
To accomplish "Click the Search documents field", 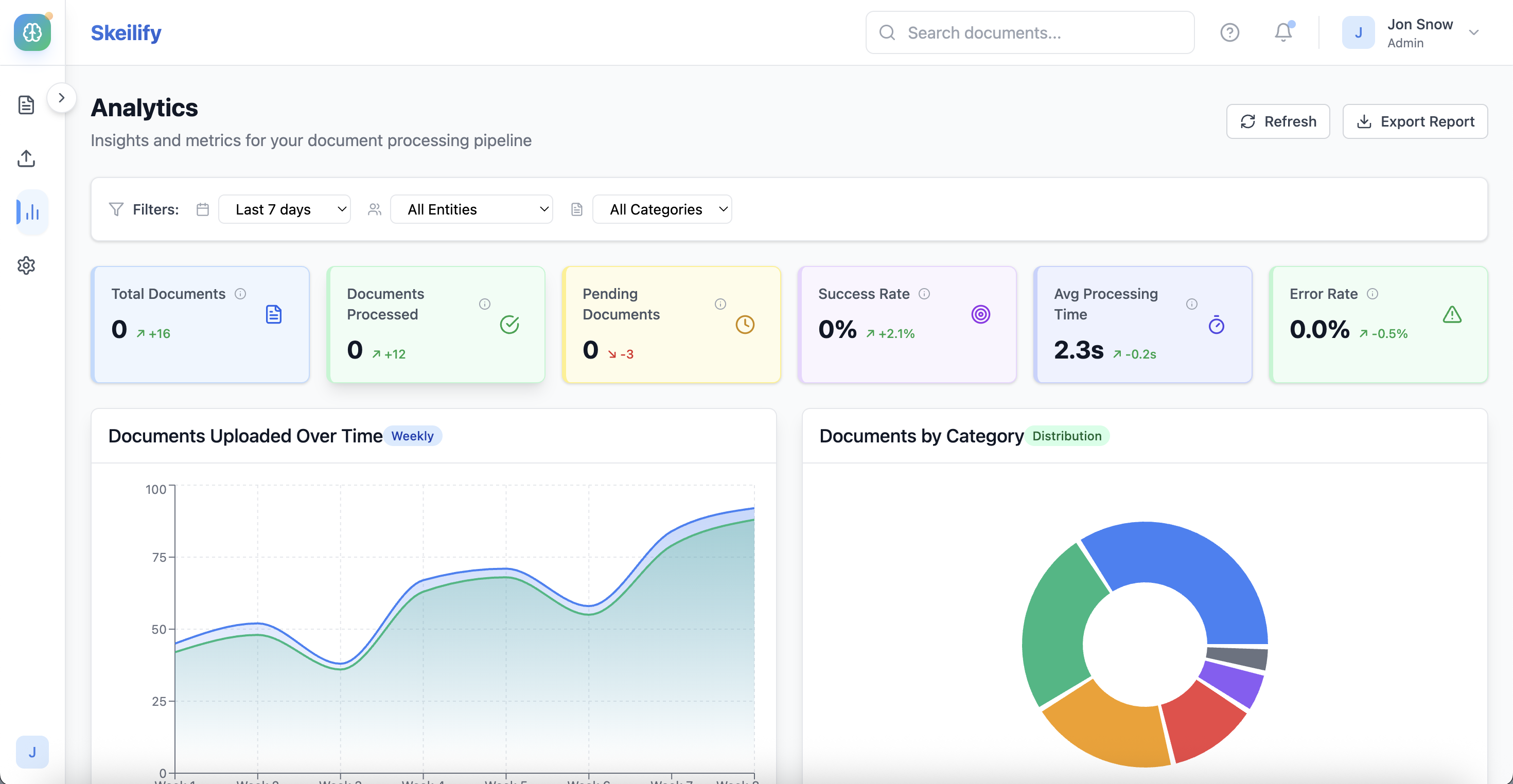I will click(x=1030, y=33).
